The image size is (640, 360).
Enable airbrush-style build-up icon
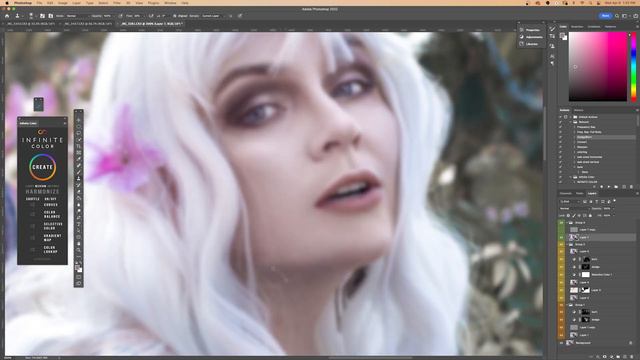click(151, 16)
